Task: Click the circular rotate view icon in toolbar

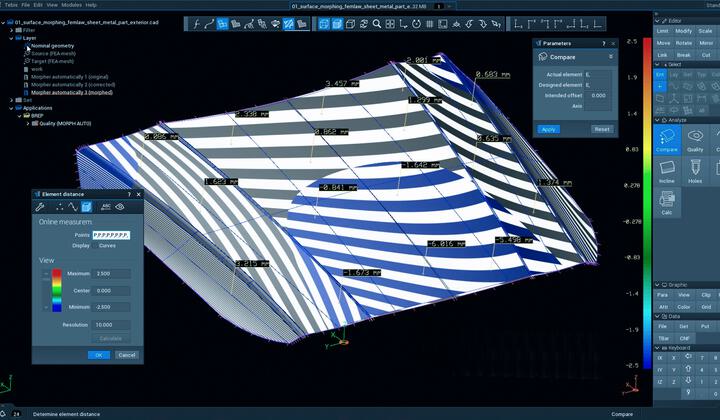Action: point(416,24)
